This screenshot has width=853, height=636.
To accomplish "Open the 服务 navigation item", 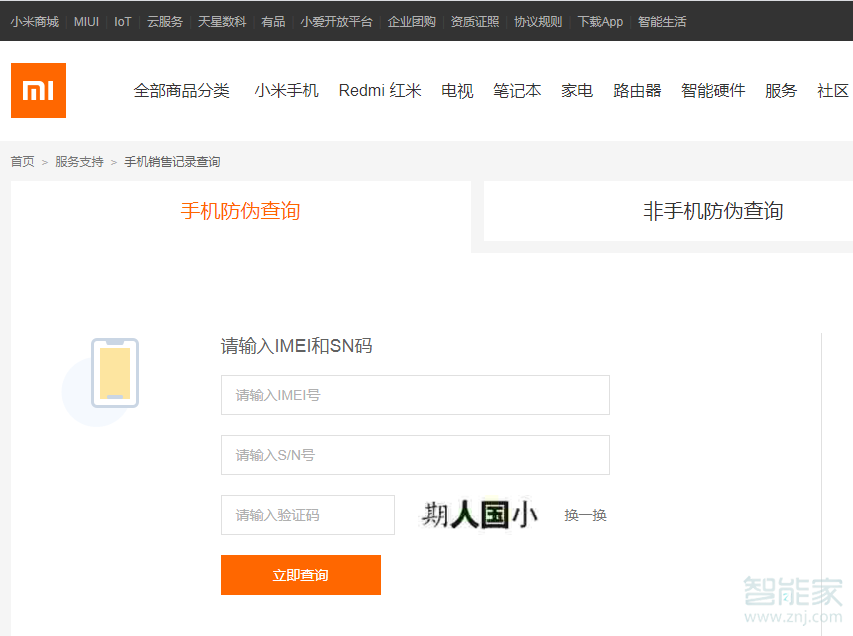I will (780, 89).
